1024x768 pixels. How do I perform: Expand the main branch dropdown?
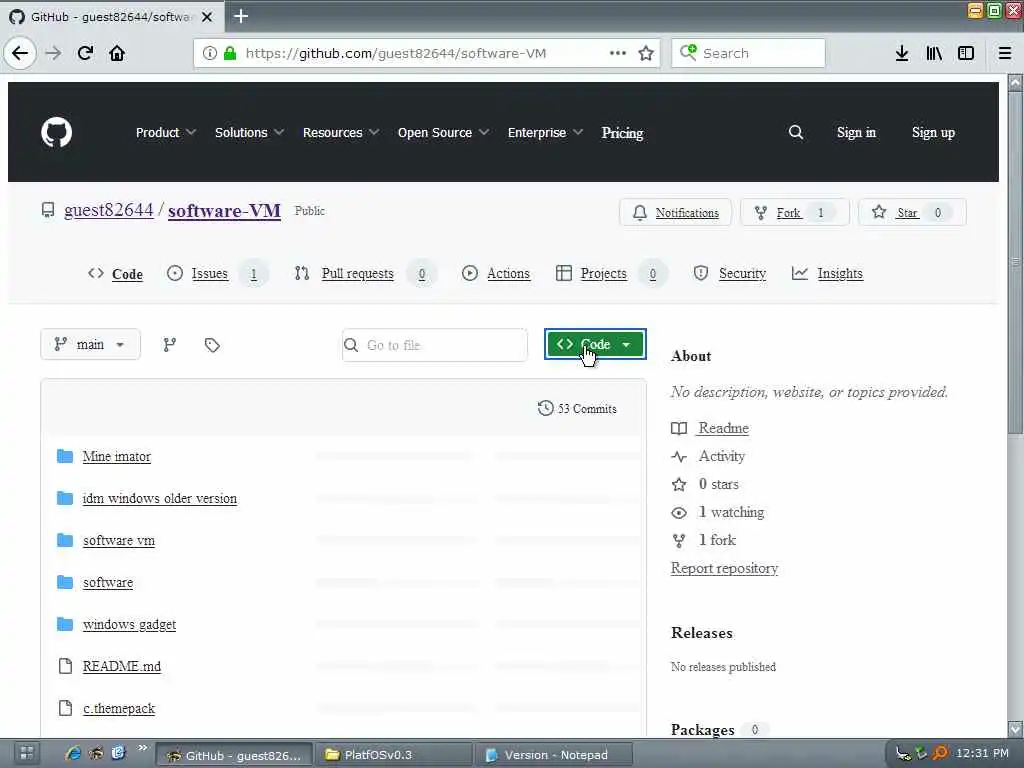tap(90, 344)
